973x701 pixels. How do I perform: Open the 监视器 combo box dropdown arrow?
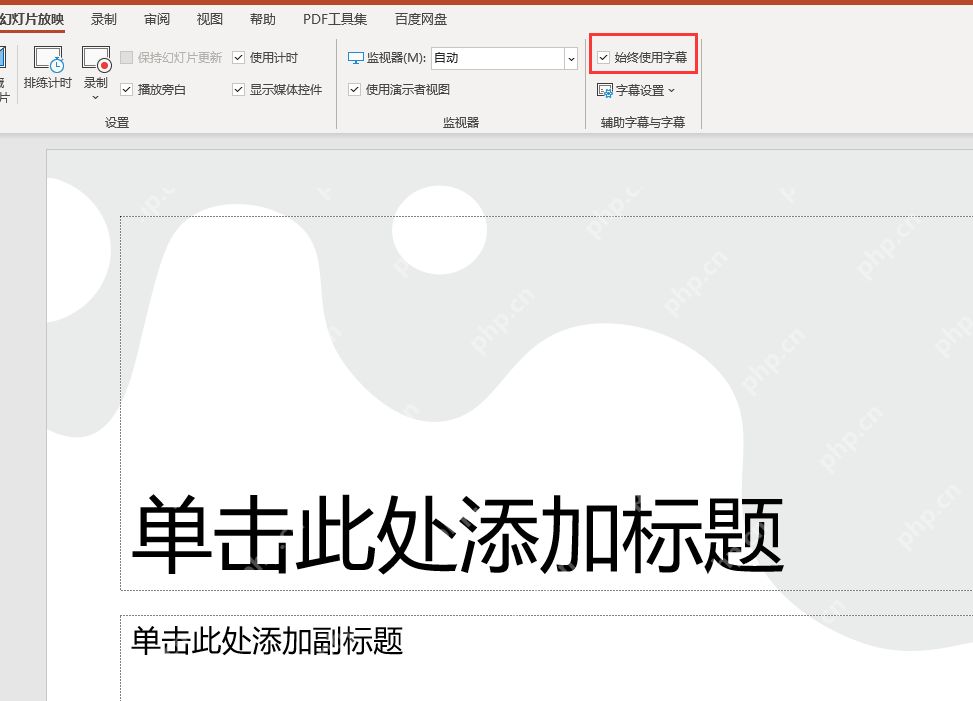pyautogui.click(x=571, y=59)
